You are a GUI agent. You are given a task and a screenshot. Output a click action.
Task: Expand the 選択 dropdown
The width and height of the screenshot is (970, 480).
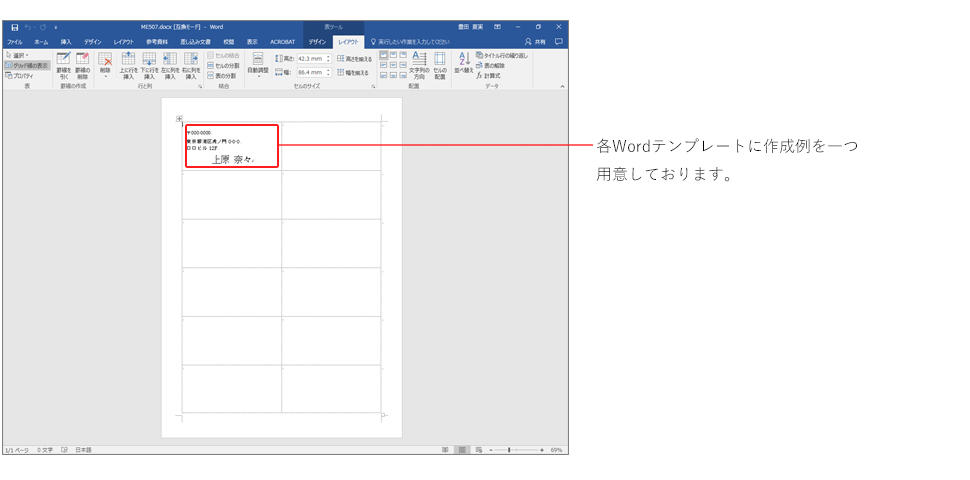click(x=17, y=55)
